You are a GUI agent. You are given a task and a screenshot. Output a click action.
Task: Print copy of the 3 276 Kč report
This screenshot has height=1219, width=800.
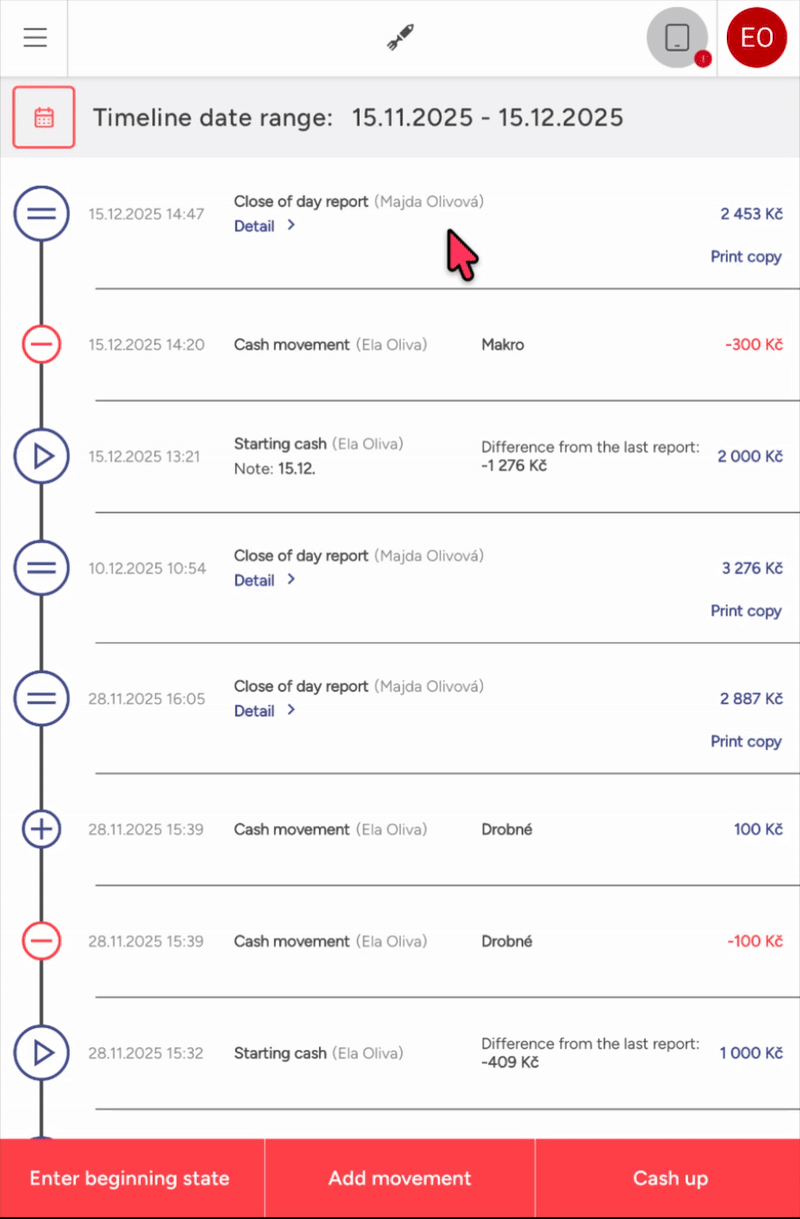tap(746, 611)
